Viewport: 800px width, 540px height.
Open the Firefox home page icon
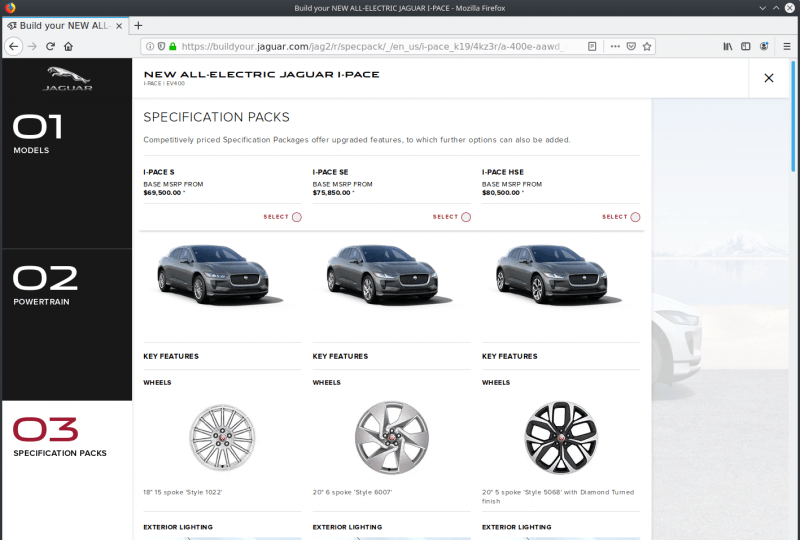point(68,46)
